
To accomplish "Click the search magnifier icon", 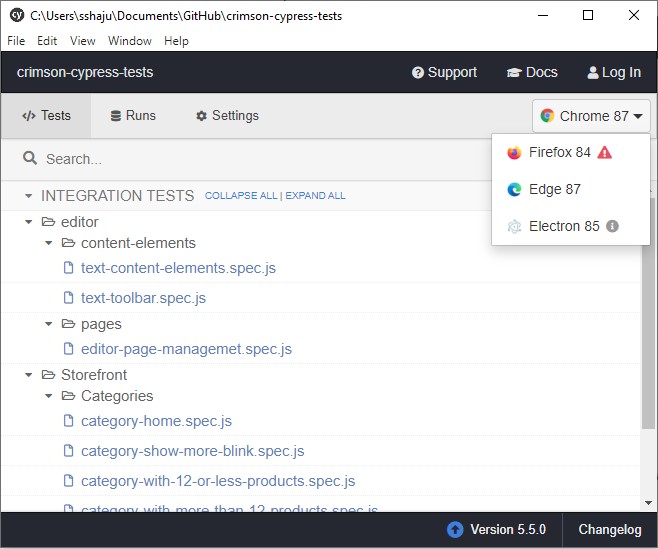I will pos(30,159).
